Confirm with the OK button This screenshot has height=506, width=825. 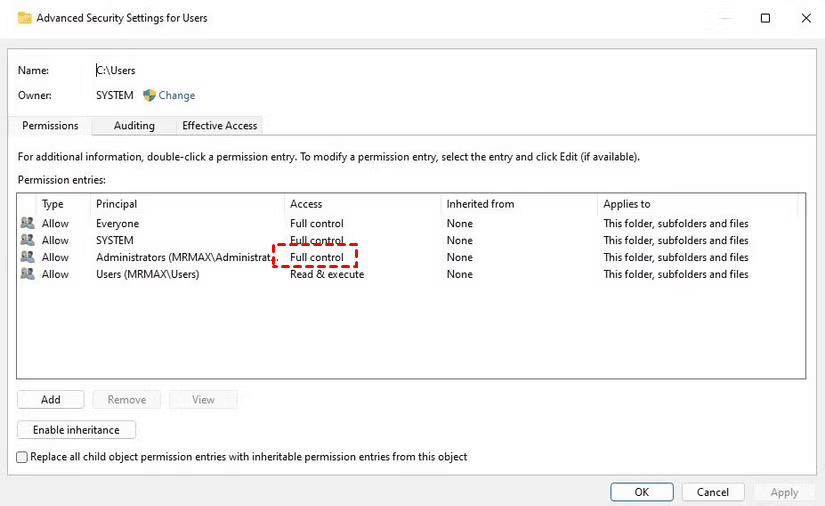[x=641, y=492]
